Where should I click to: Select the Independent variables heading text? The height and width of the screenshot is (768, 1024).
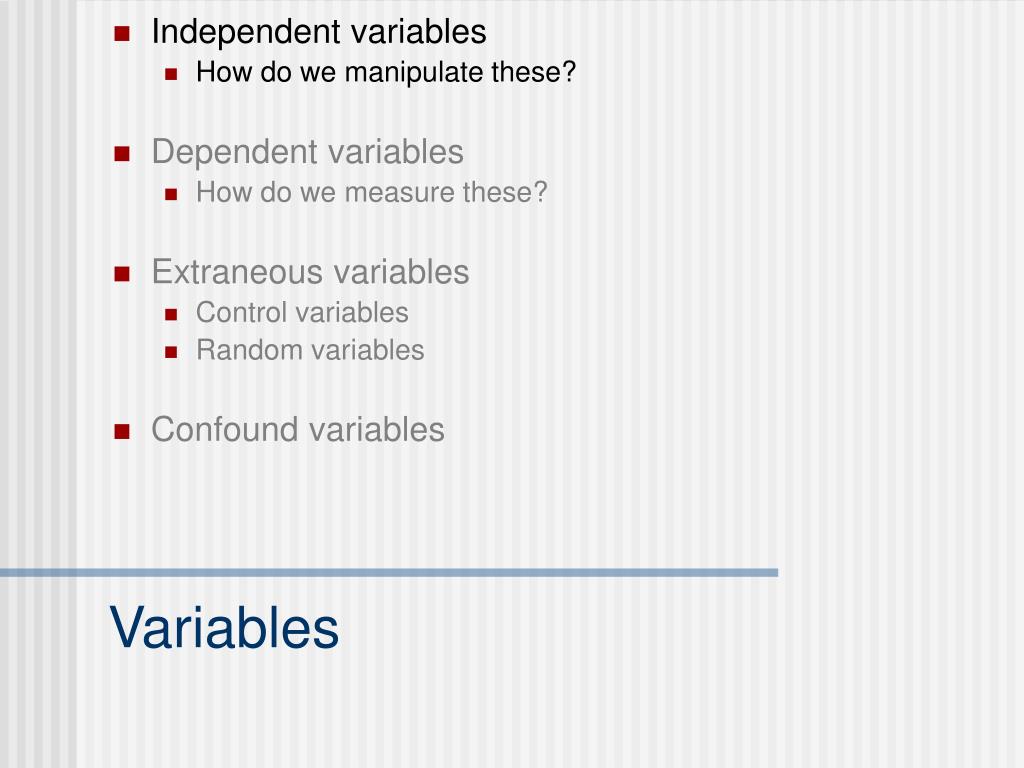pos(319,32)
